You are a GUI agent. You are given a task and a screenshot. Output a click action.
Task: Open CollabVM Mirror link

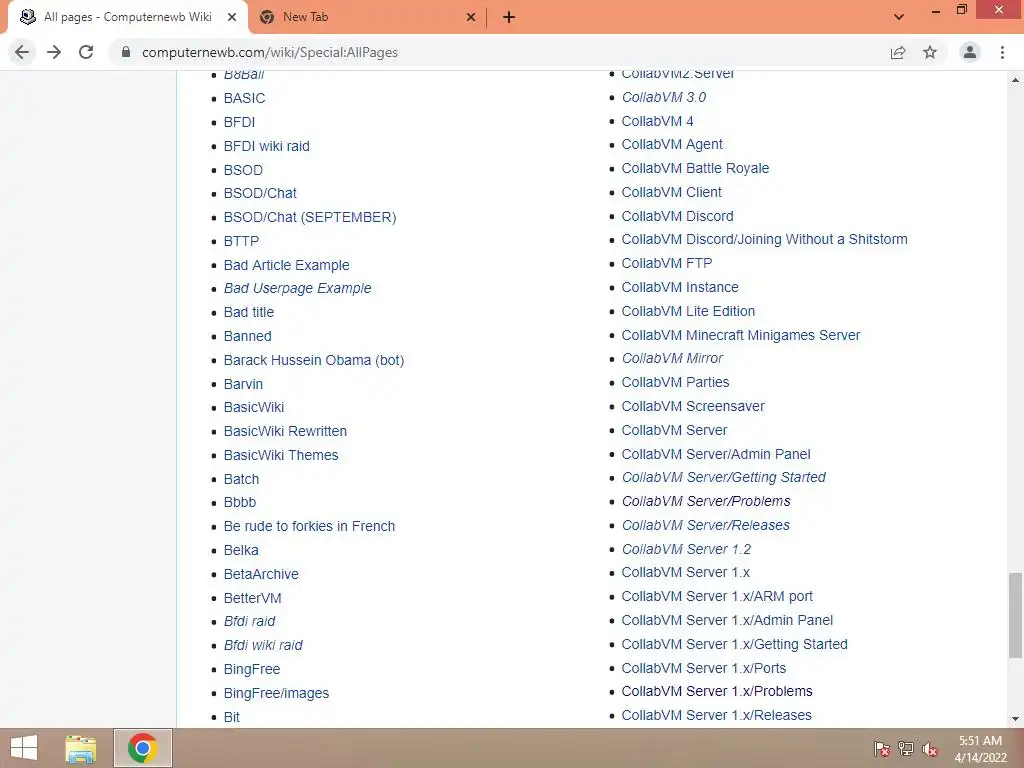tap(672, 359)
